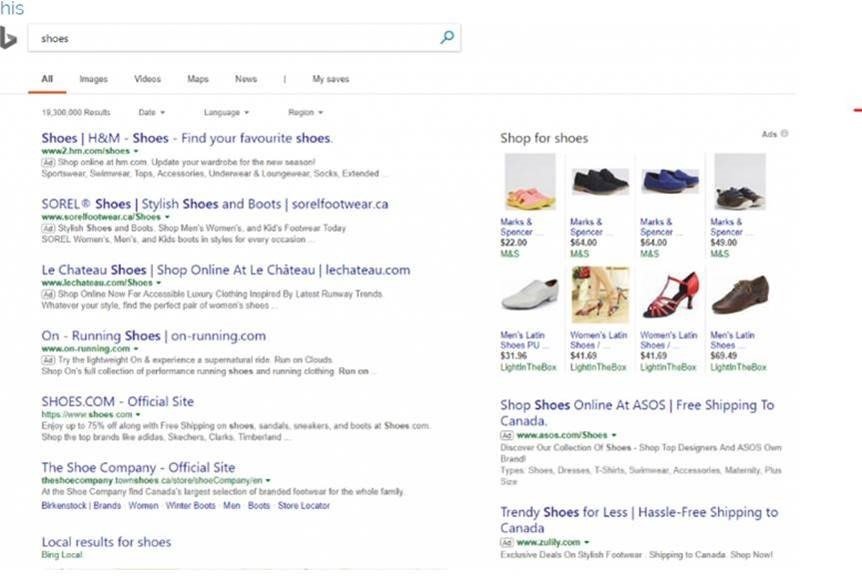Expand the www2.hm.com/shoes URL arrow
Screen dimensions: 862x582
point(136,151)
